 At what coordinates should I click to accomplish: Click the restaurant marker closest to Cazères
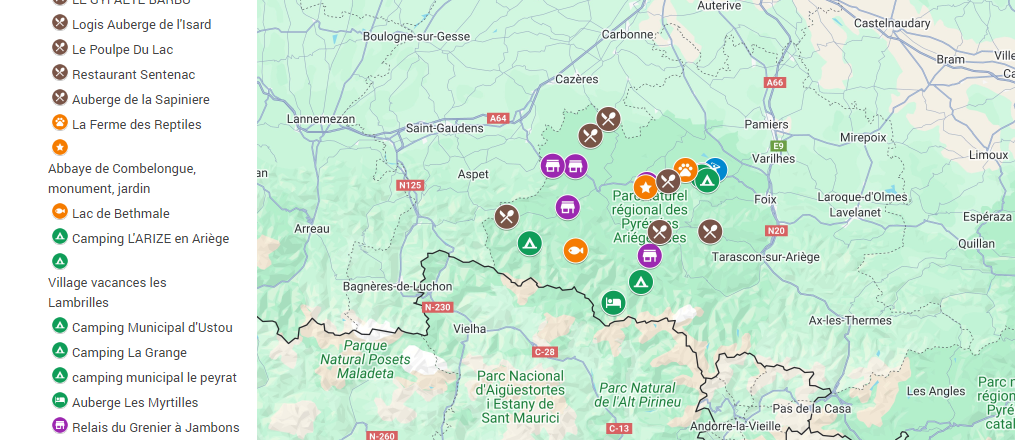point(608,119)
